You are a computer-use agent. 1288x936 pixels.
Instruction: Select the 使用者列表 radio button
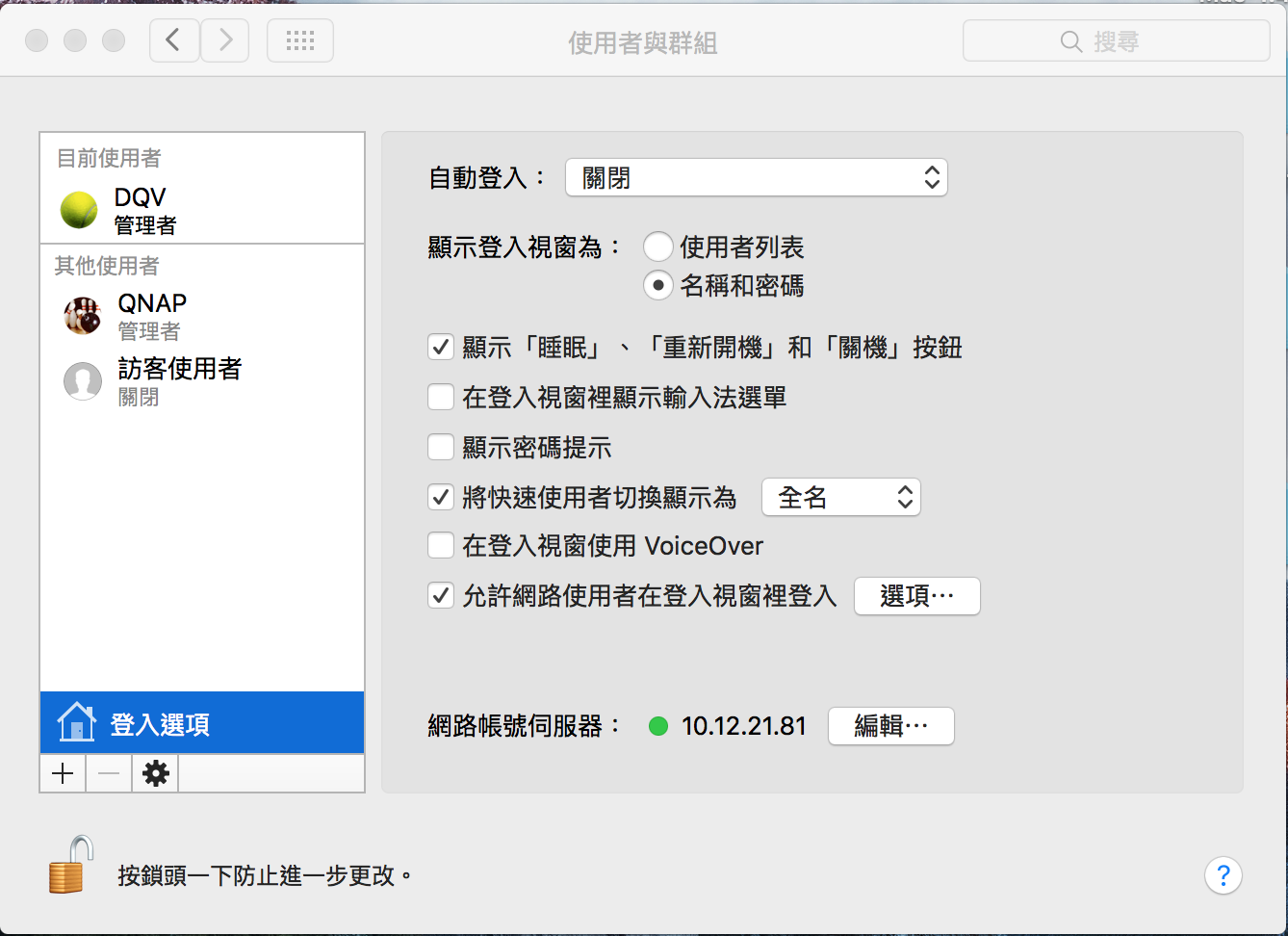coord(657,247)
